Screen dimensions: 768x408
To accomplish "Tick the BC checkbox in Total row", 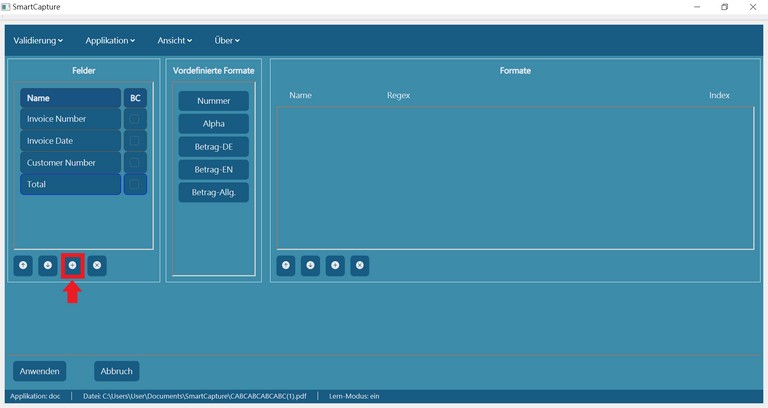I will [x=135, y=185].
